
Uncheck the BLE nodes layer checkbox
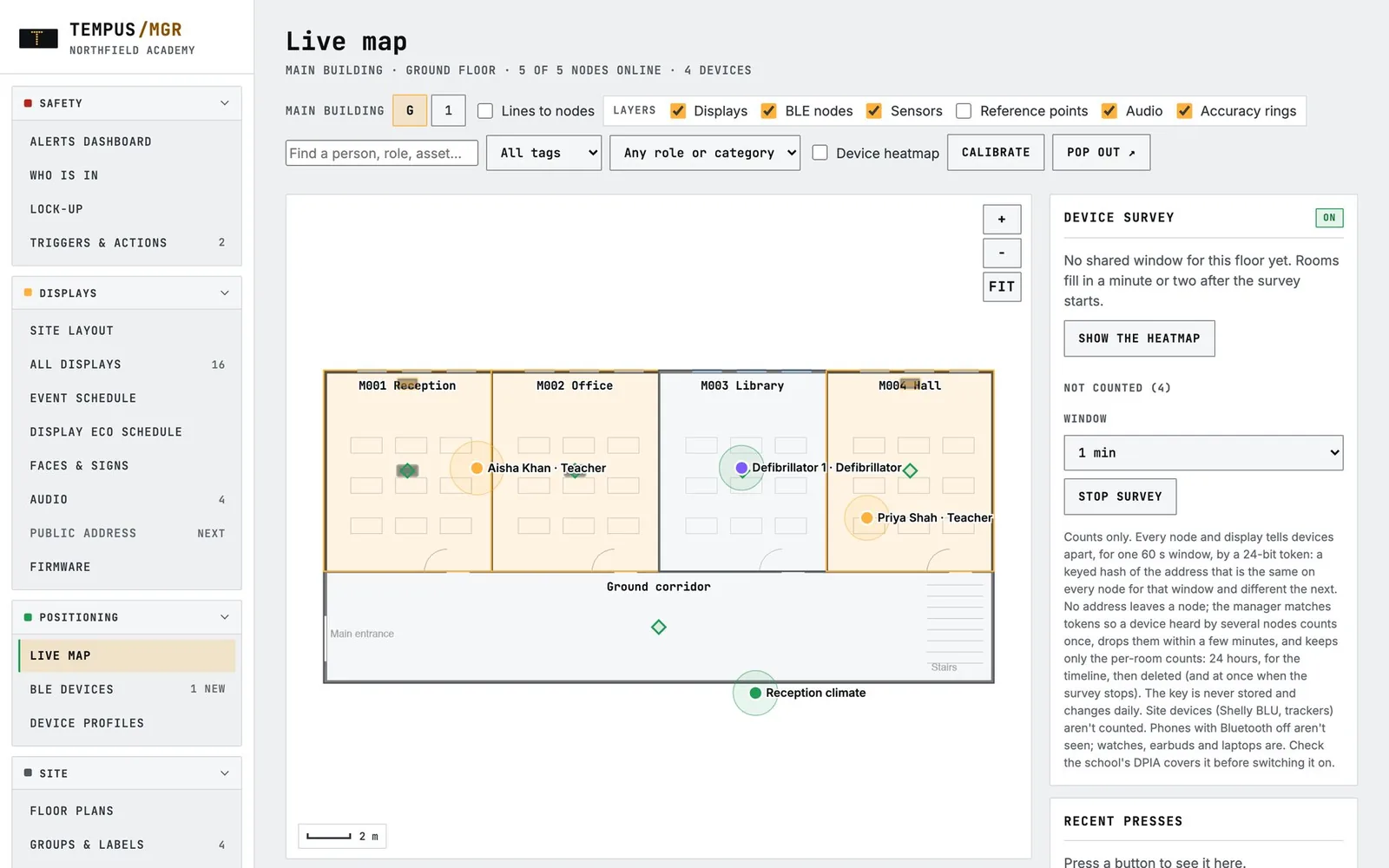pyautogui.click(x=769, y=111)
